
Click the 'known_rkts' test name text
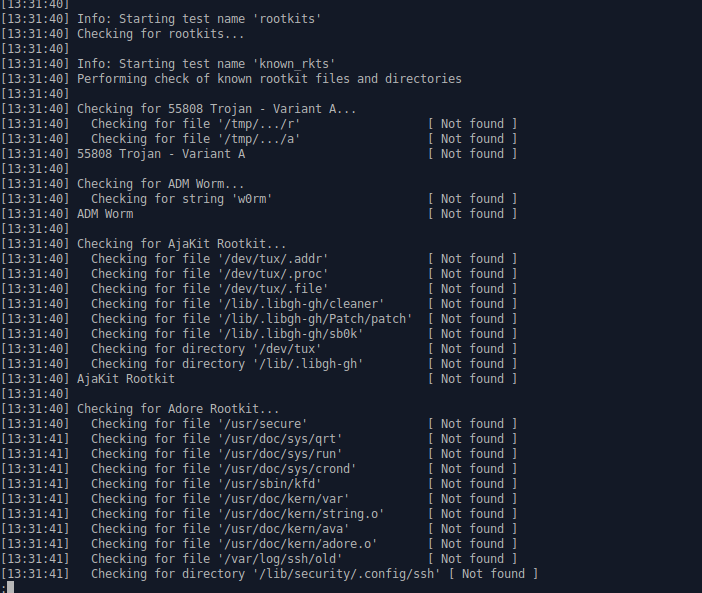tap(297, 64)
